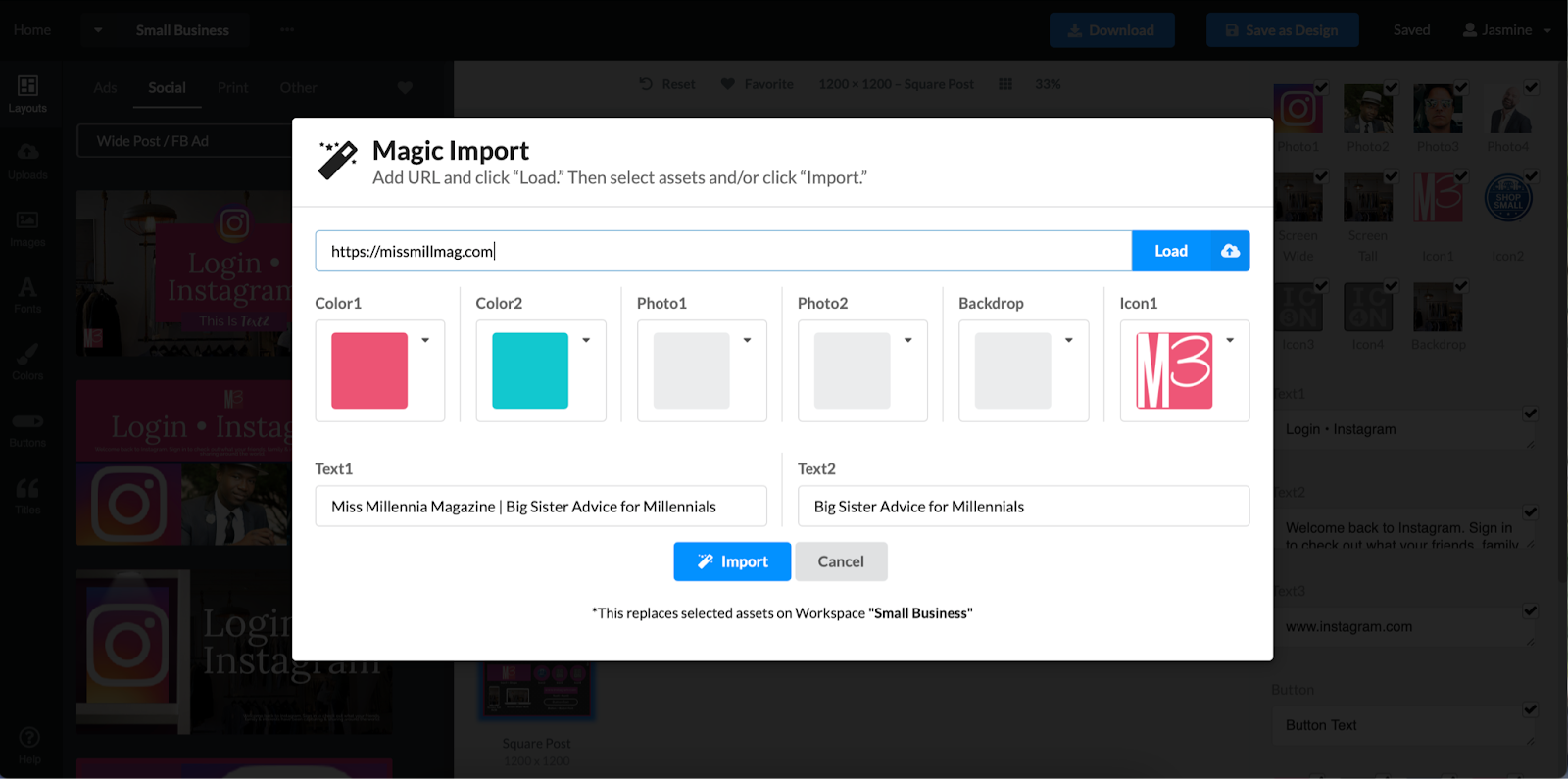1568x779 pixels.
Task: Toggle the Photo1 asset checkbox
Action: pyautogui.click(x=1321, y=87)
